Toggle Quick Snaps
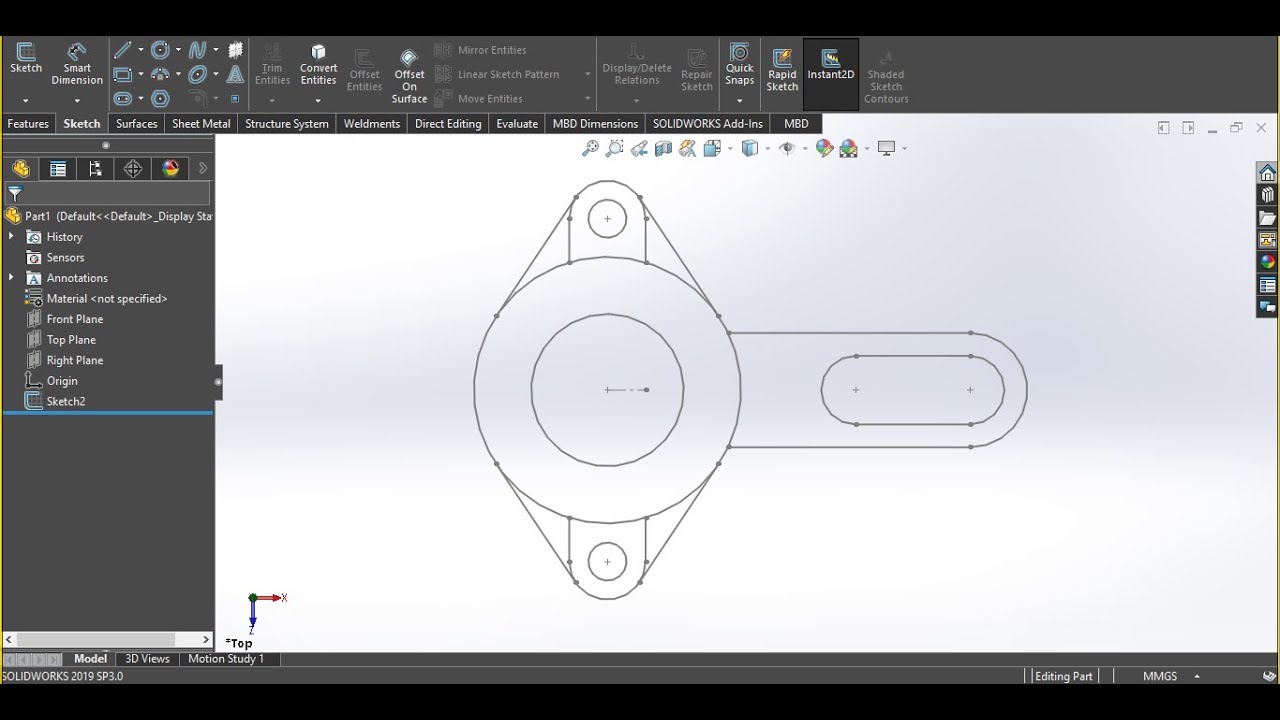1280x720 pixels. pyautogui.click(x=739, y=64)
